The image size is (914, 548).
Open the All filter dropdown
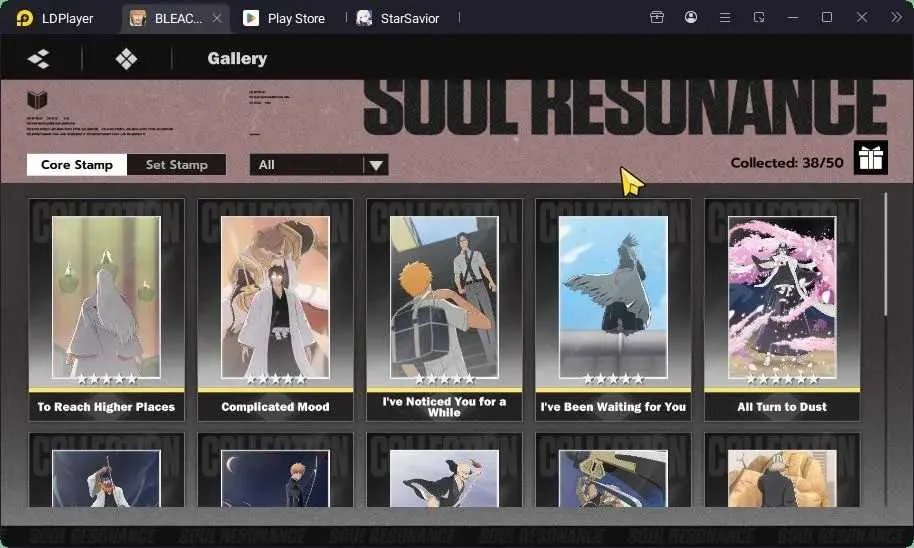tap(319, 165)
